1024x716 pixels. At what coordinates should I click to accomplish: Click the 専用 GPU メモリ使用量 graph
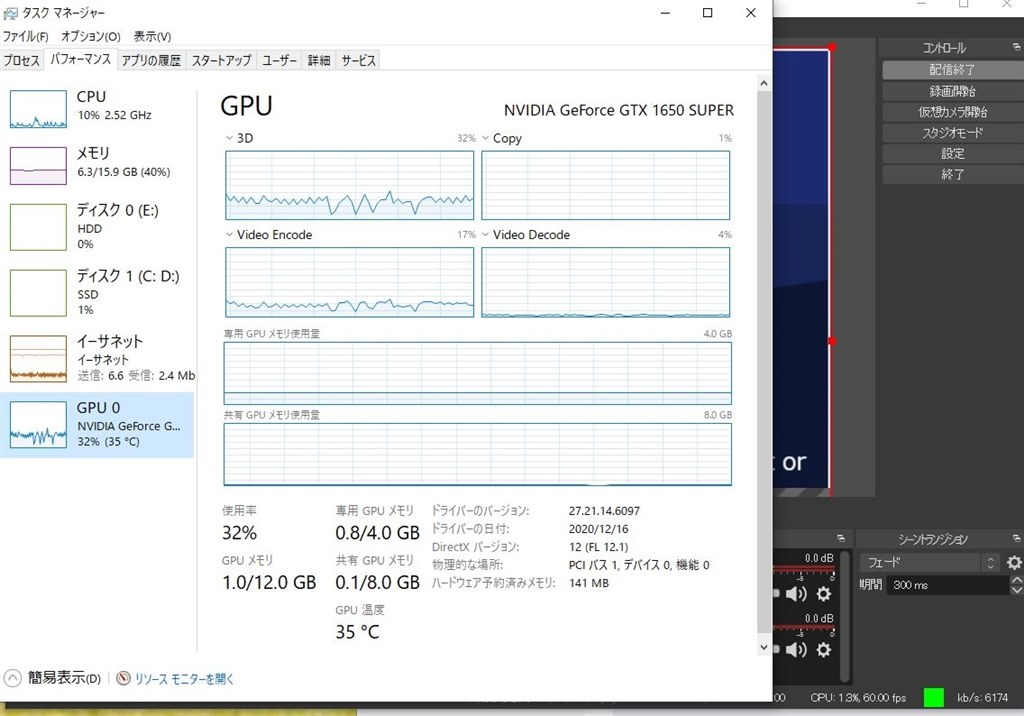point(477,373)
